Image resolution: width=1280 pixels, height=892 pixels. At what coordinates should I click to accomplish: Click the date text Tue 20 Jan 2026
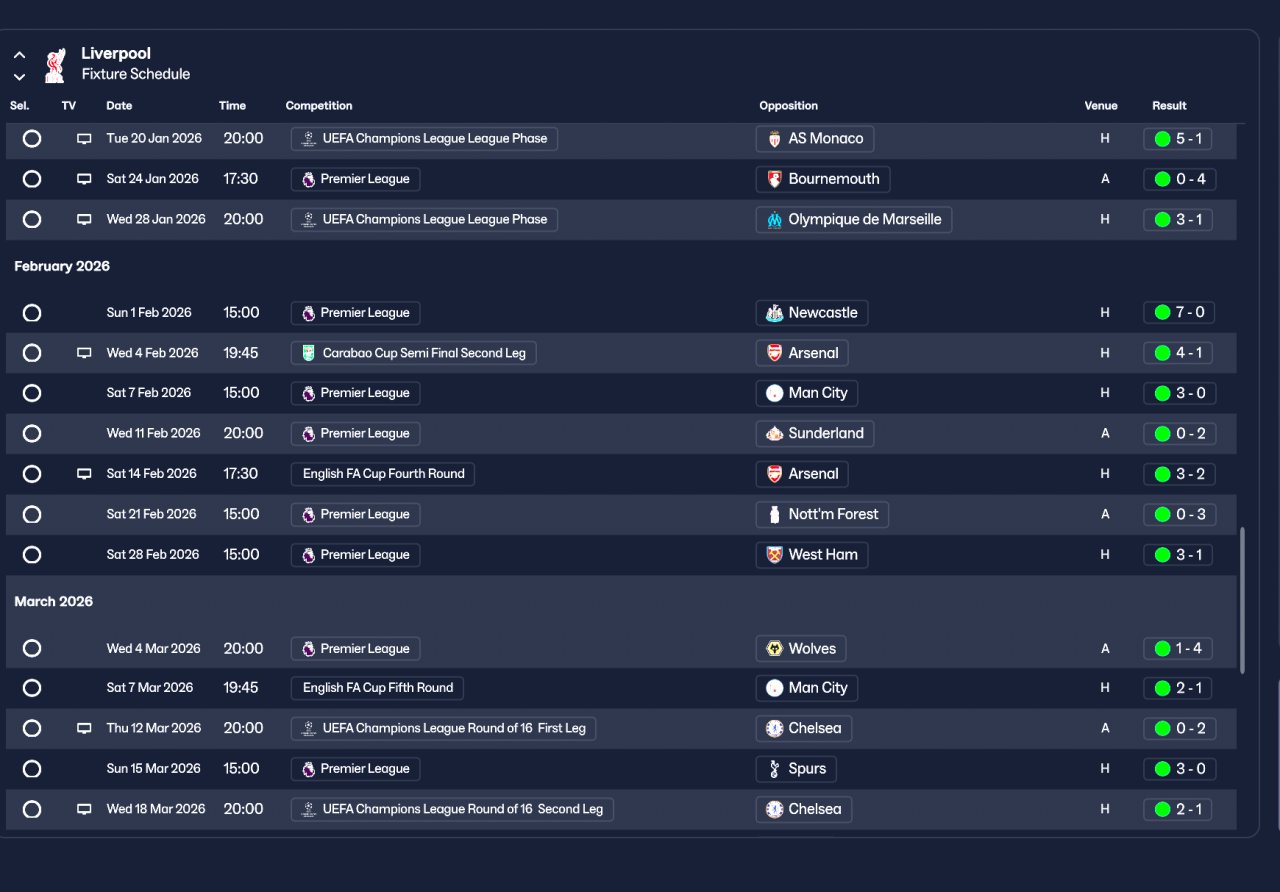point(154,139)
